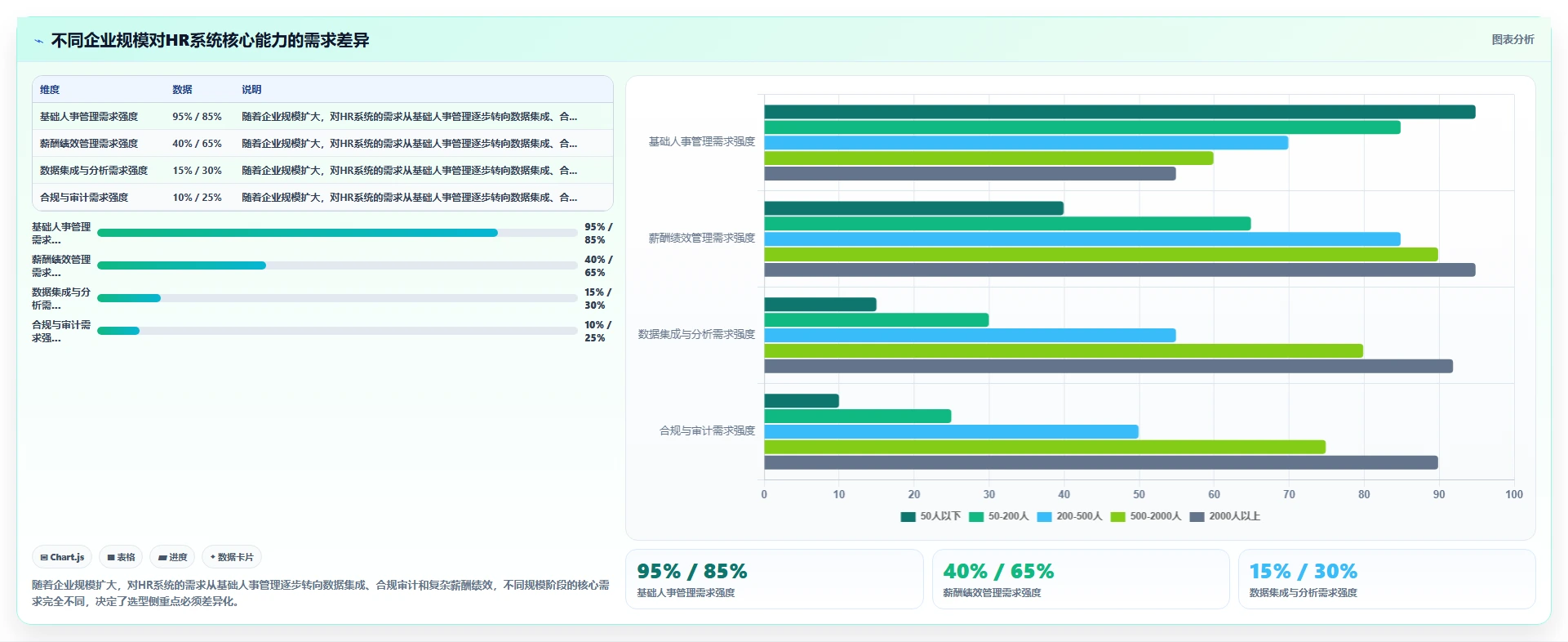
Task: Select the 基础人事管理需求强度 table row
Action: pos(322,117)
